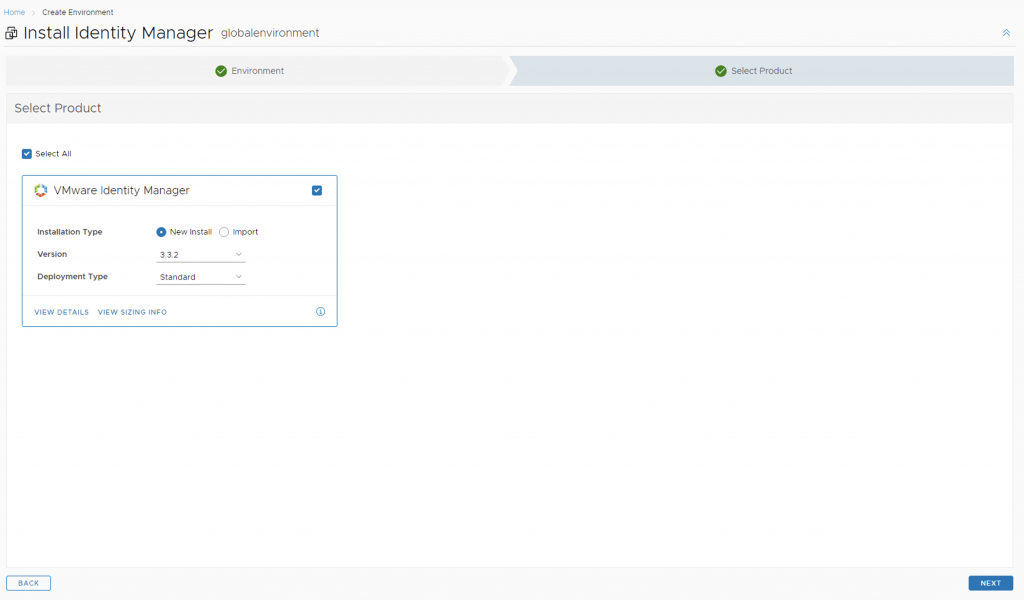The height and width of the screenshot is (600, 1024).
Task: Switch to the Select Product wizard step
Action: pos(761,71)
